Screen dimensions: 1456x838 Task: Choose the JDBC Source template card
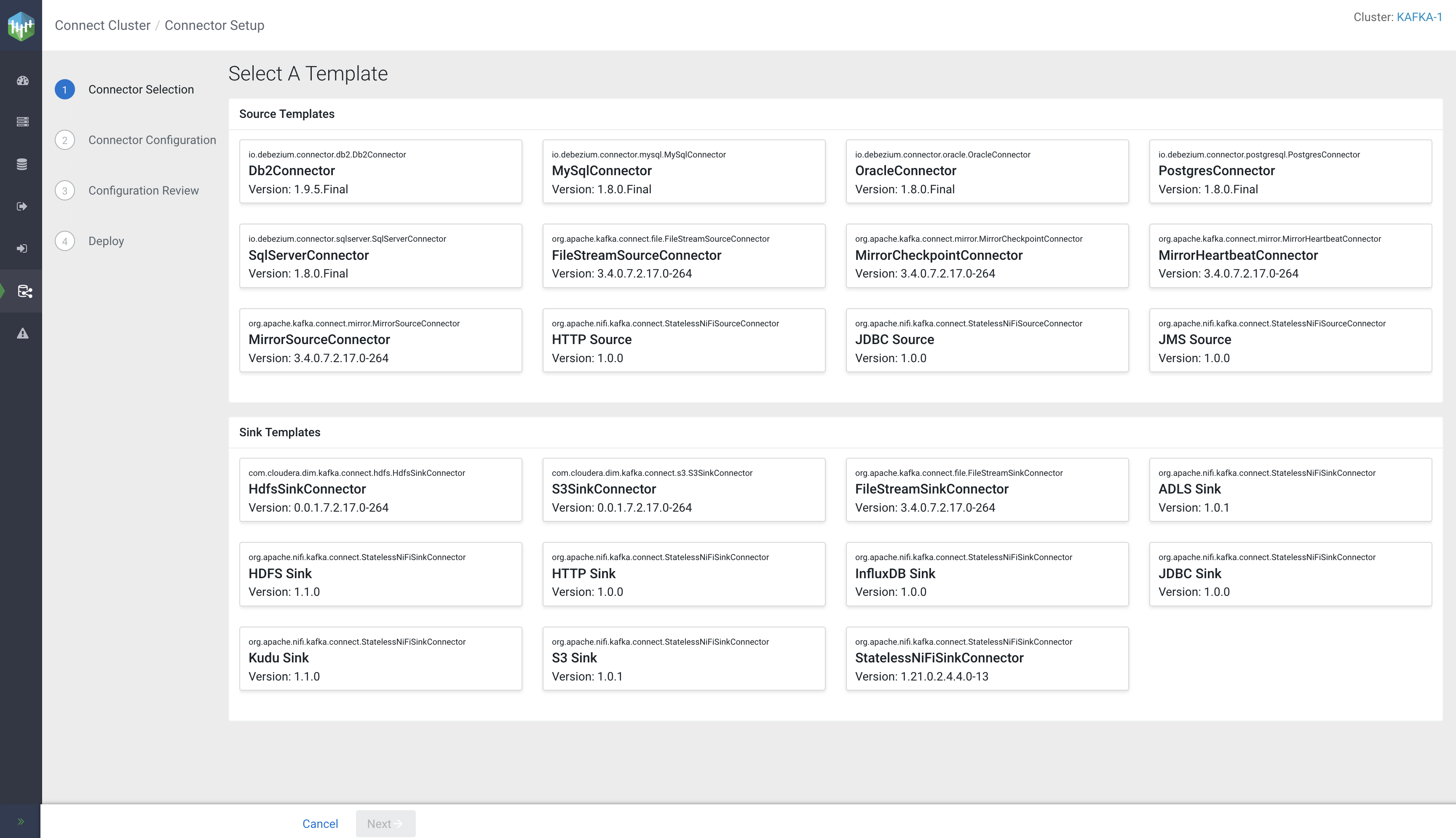tap(987, 340)
